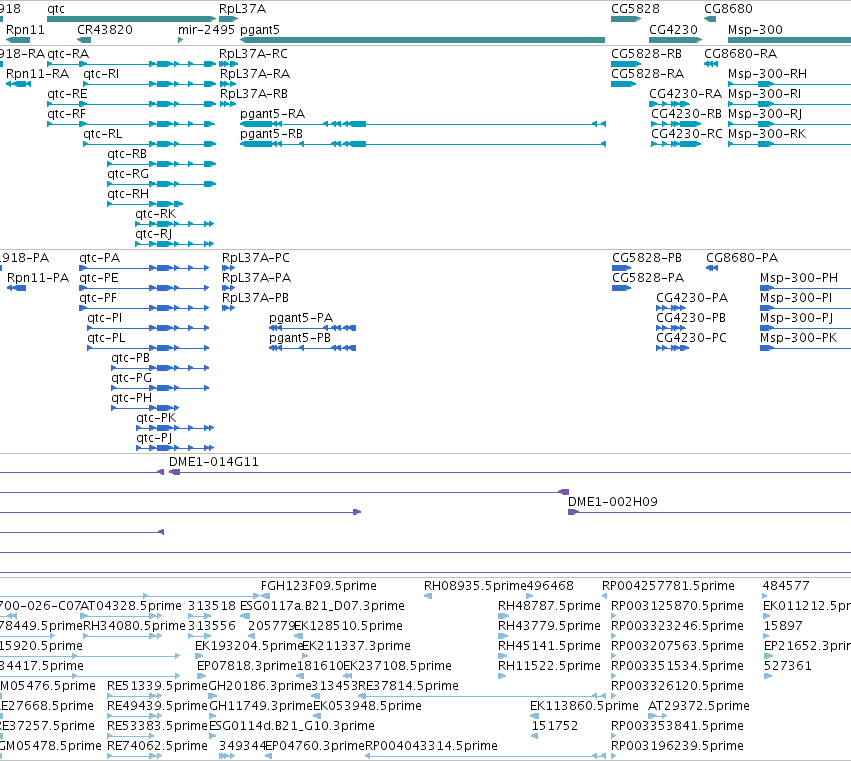The image size is (851, 761).
Task: Click transcript qtc-RG
Action: click(x=162, y=185)
